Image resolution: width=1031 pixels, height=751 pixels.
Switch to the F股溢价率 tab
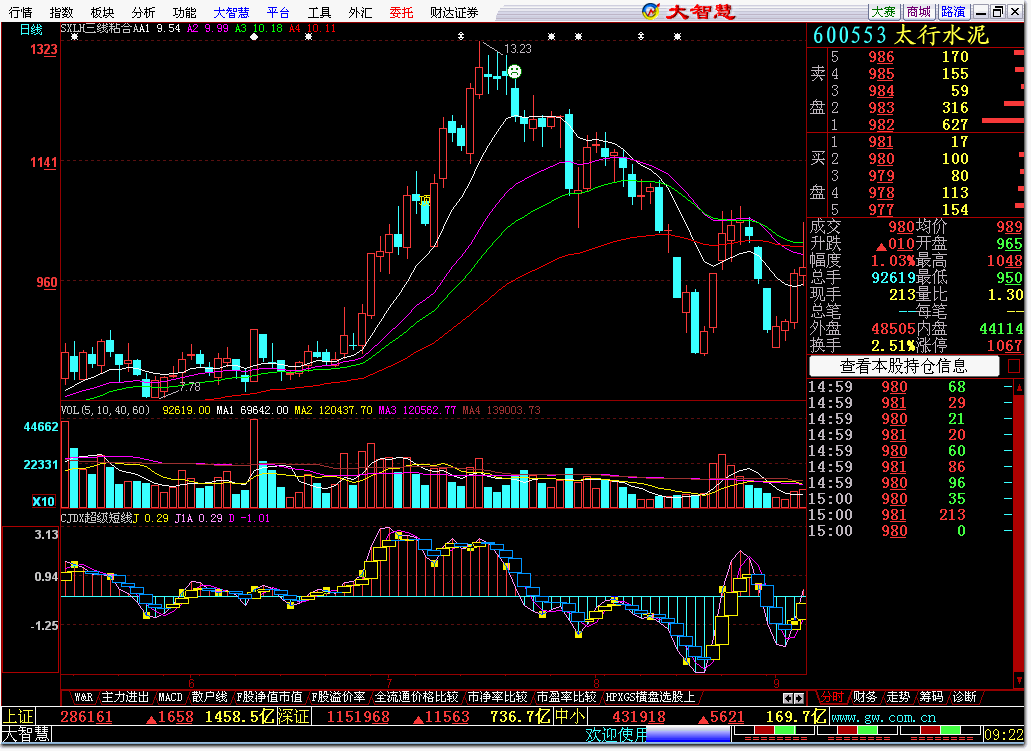point(339,697)
